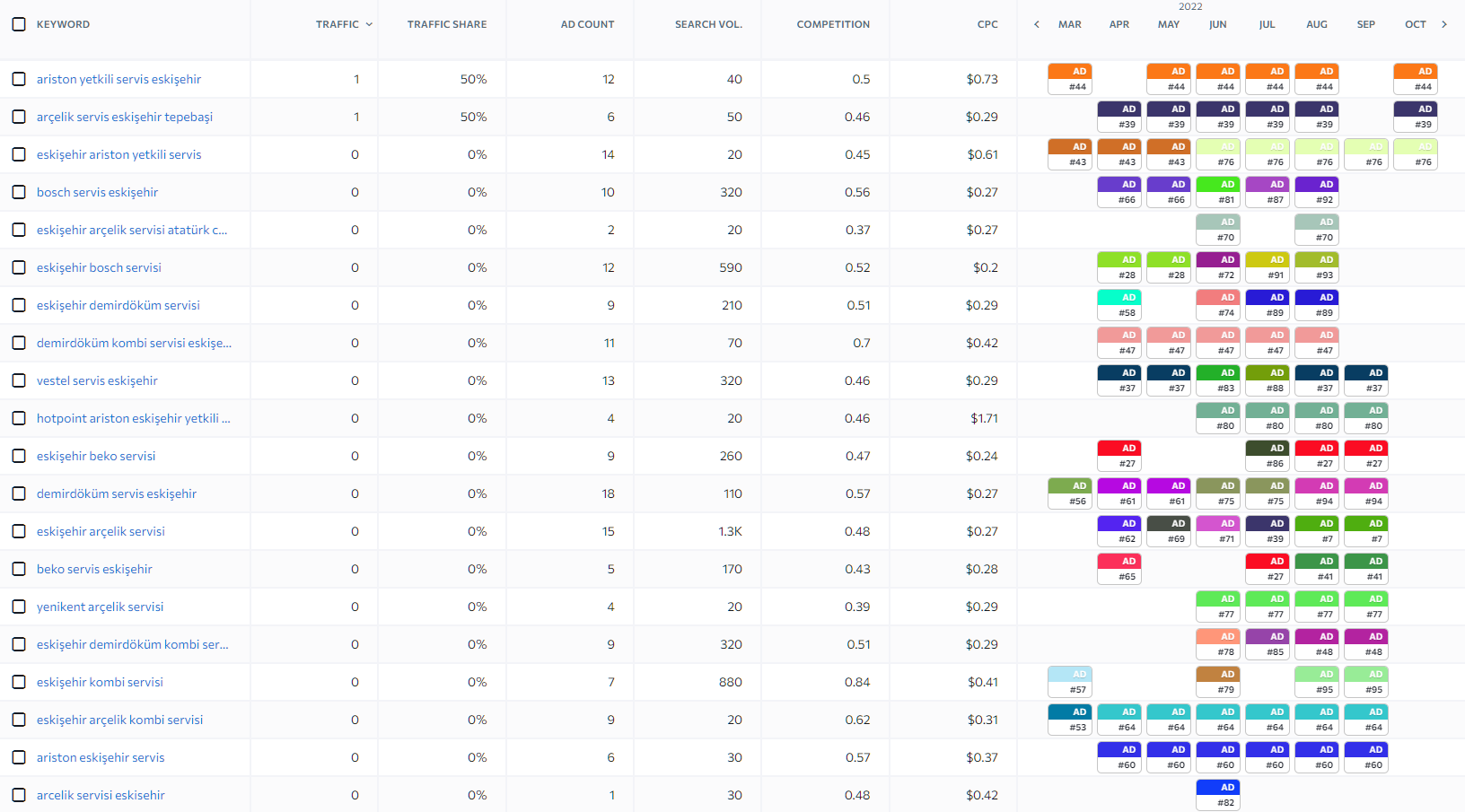Image resolution: width=1465 pixels, height=812 pixels.
Task: Click the #65 ad badge for beko servis eskişehir
Action: (1119, 569)
